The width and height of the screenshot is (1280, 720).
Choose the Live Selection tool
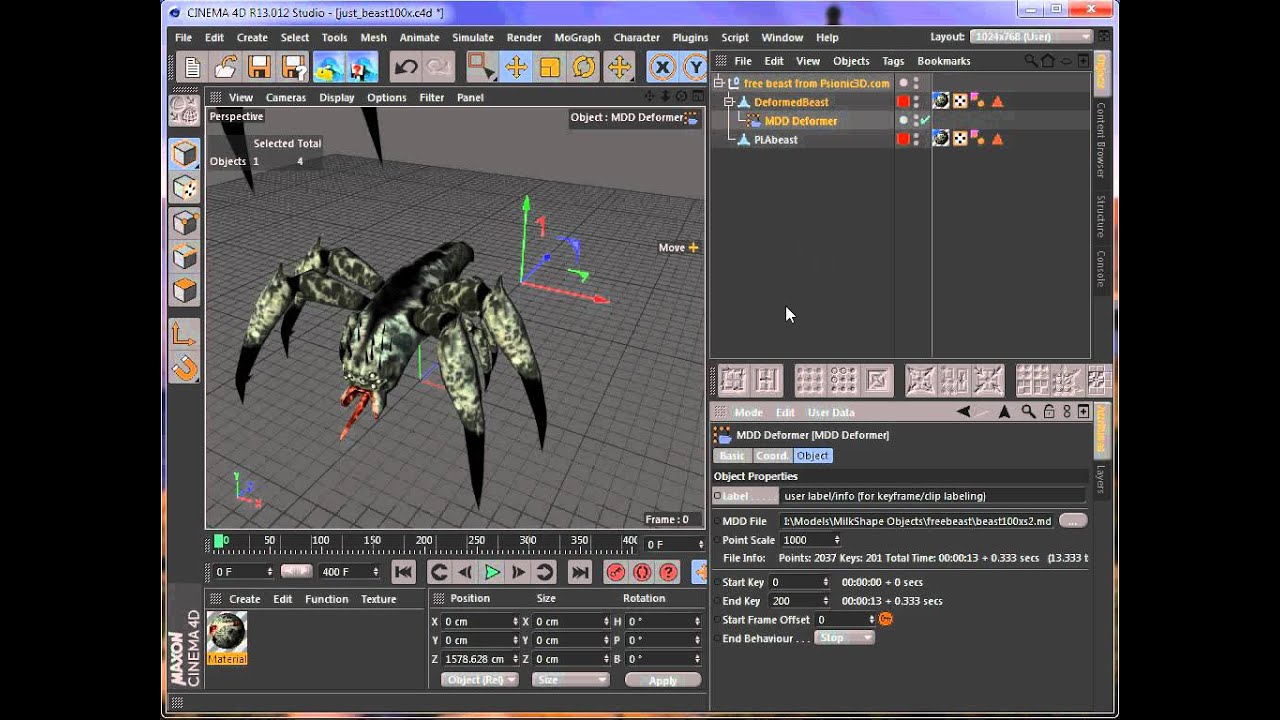(x=482, y=67)
